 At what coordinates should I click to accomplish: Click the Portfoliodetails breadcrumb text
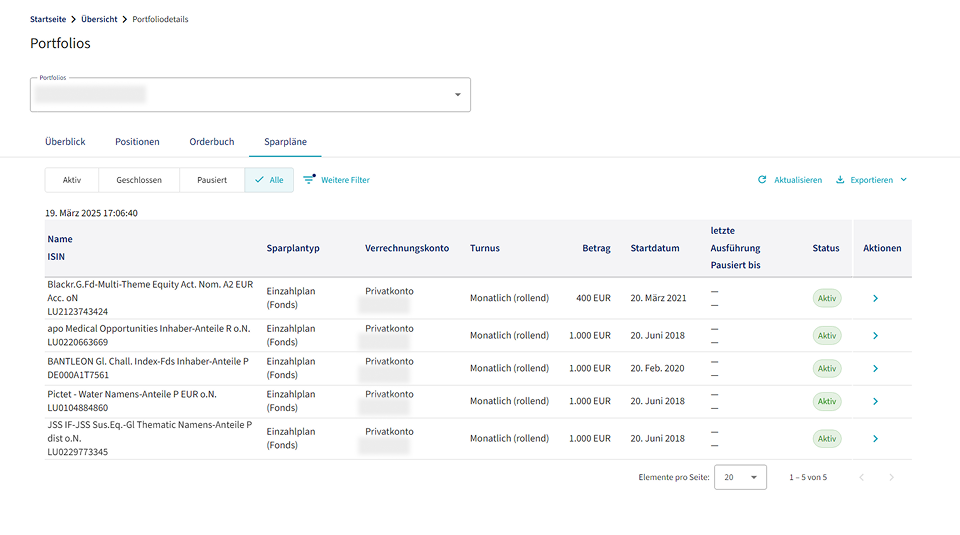pyautogui.click(x=160, y=19)
